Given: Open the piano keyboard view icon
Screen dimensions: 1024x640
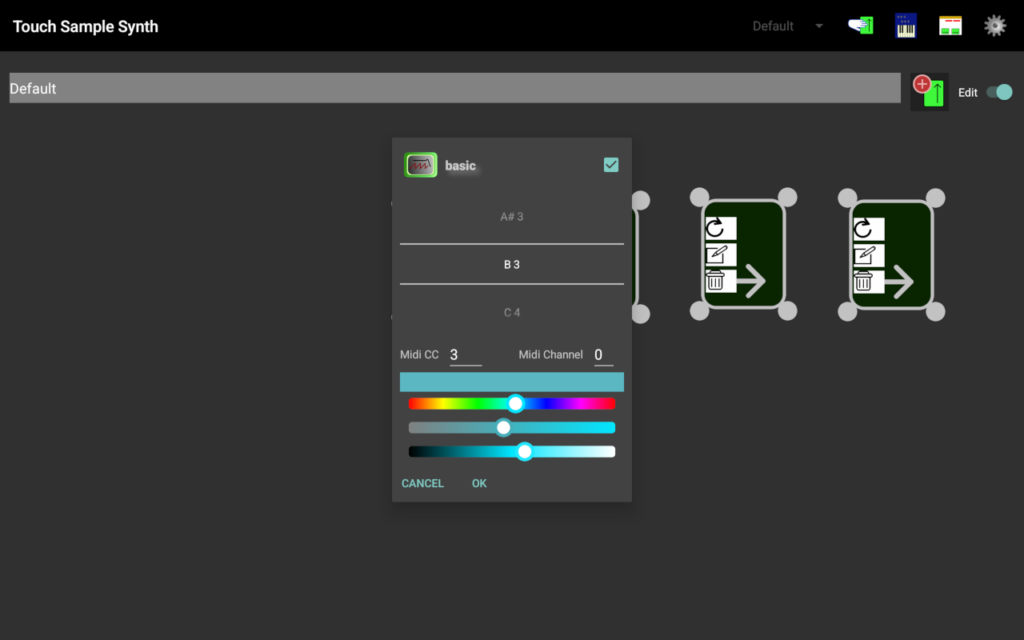Looking at the screenshot, I should click(x=906, y=26).
